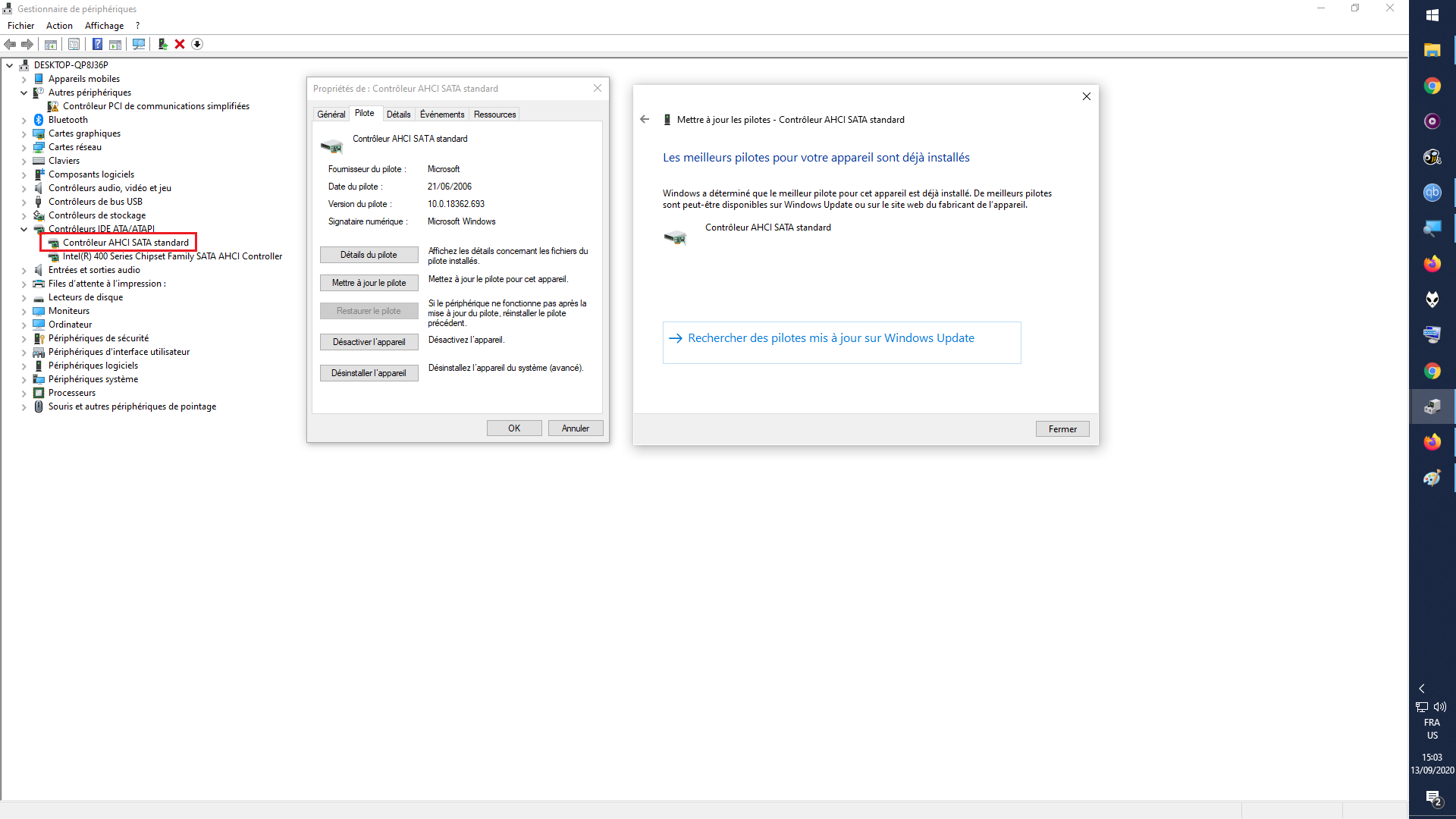Toggle the action pane show/hide toolbar icon

coord(115,44)
